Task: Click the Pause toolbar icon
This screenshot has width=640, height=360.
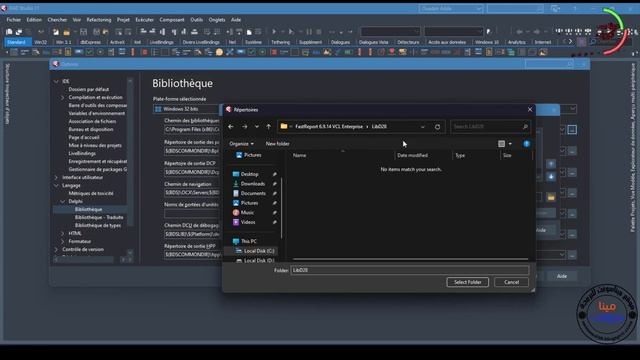Action: coord(309,32)
